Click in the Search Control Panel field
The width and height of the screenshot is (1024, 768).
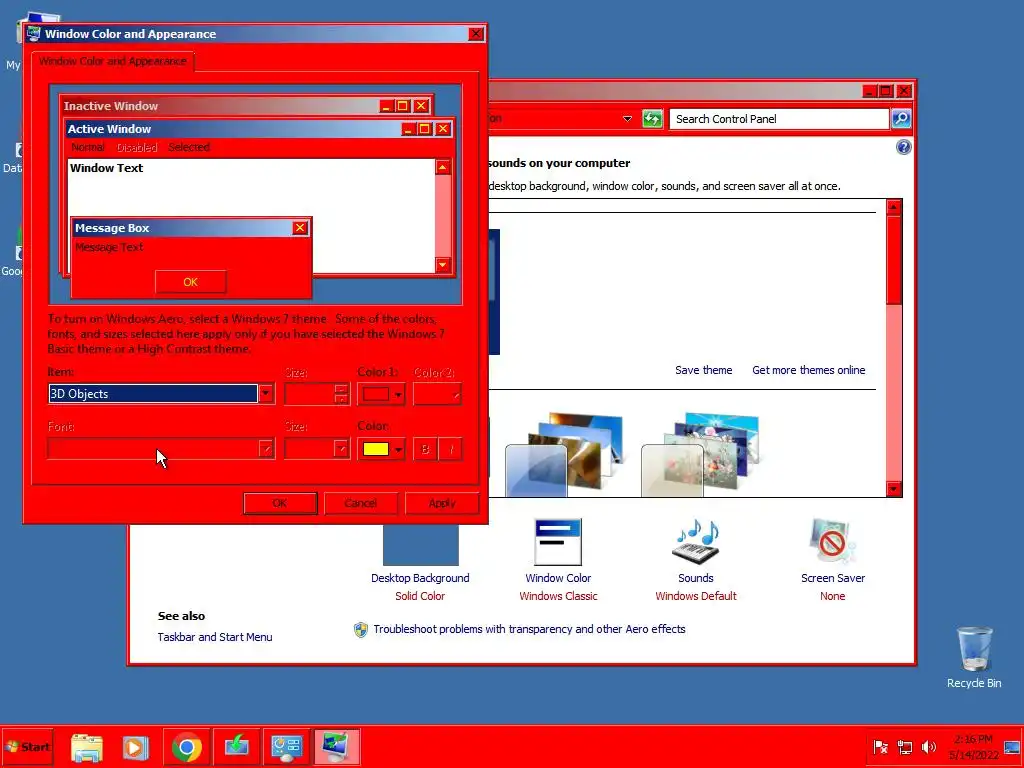coord(779,119)
